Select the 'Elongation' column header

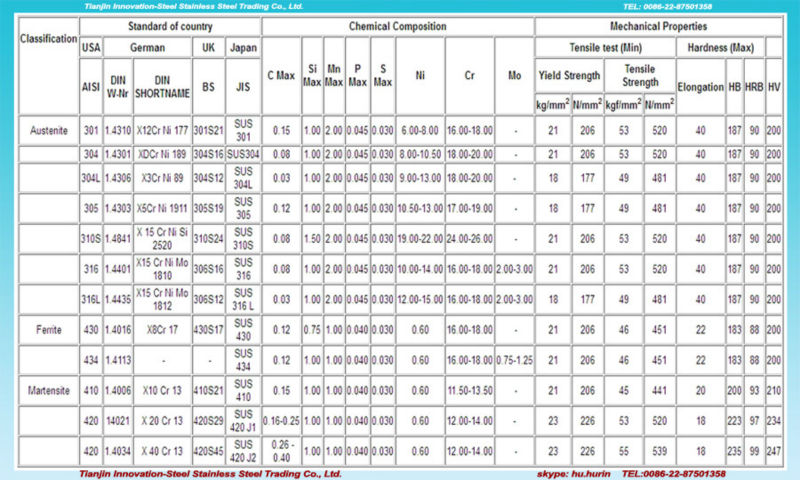click(x=701, y=87)
